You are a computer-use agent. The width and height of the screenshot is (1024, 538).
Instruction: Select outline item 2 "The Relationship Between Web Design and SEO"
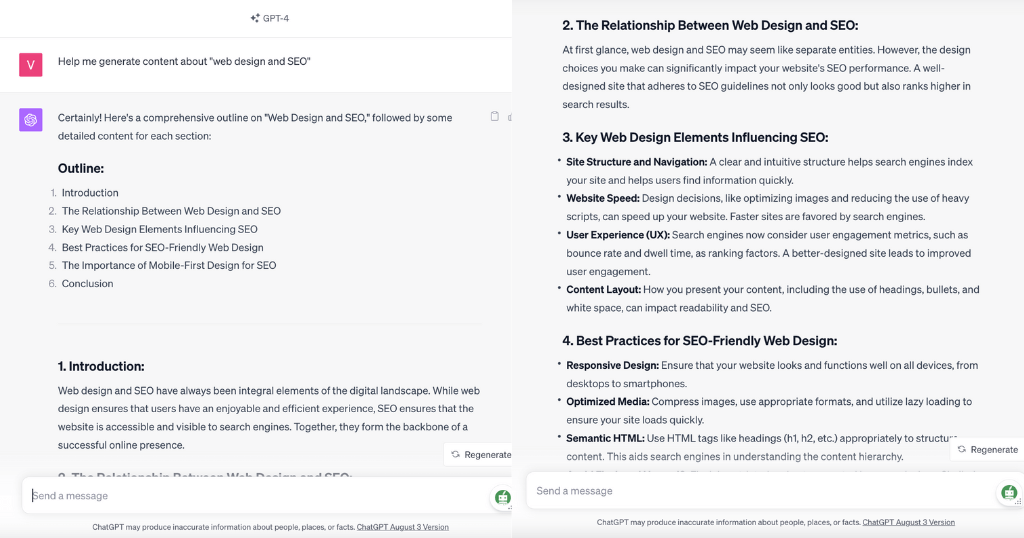click(171, 211)
